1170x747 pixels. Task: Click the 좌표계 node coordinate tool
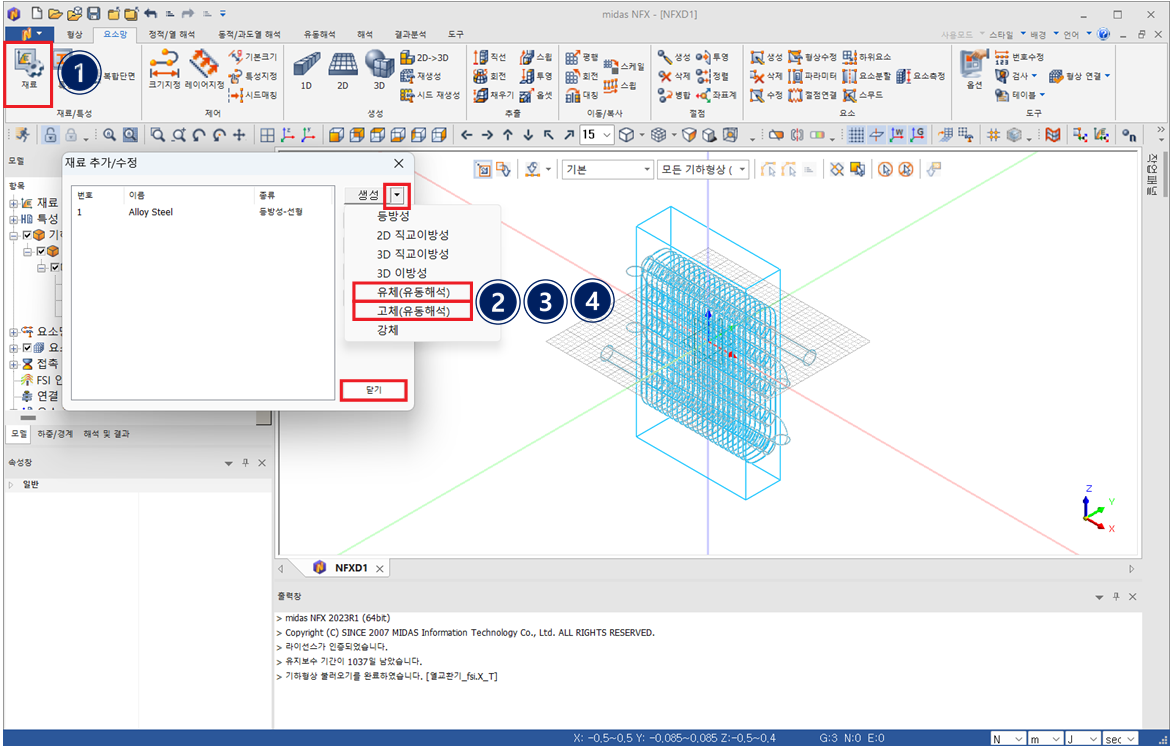click(716, 96)
